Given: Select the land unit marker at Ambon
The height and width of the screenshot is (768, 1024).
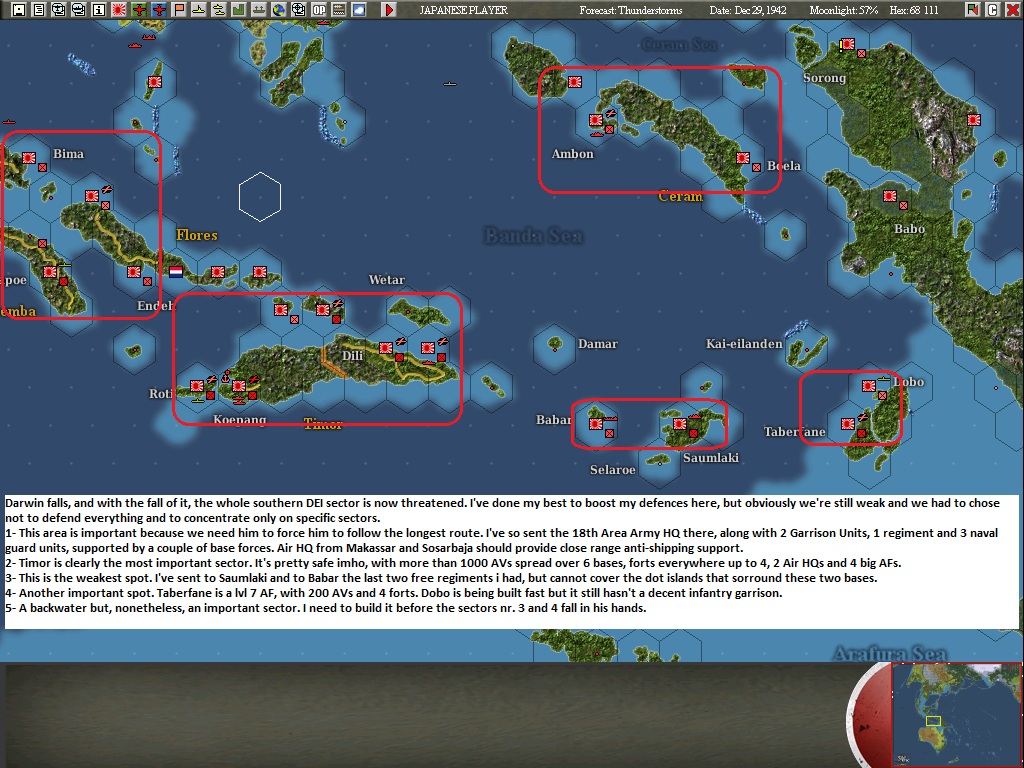Looking at the screenshot, I should pyautogui.click(x=609, y=129).
